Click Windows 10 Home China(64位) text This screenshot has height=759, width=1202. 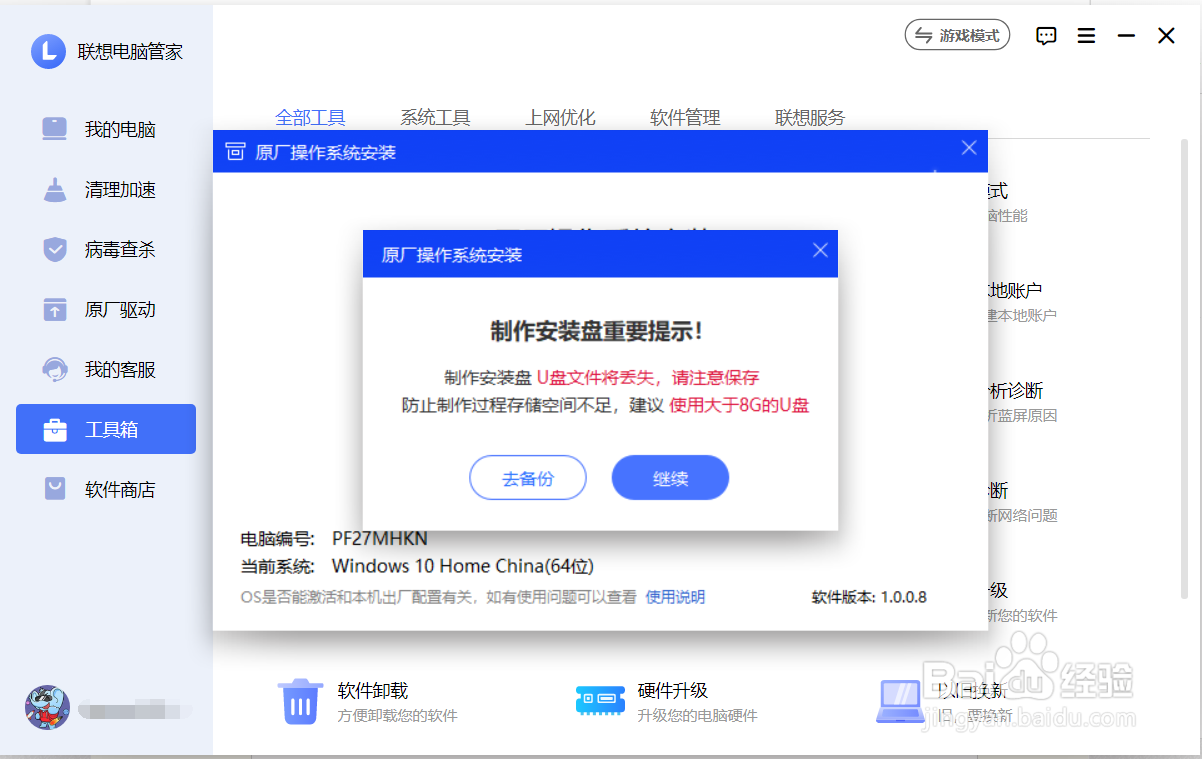pyautogui.click(x=463, y=566)
